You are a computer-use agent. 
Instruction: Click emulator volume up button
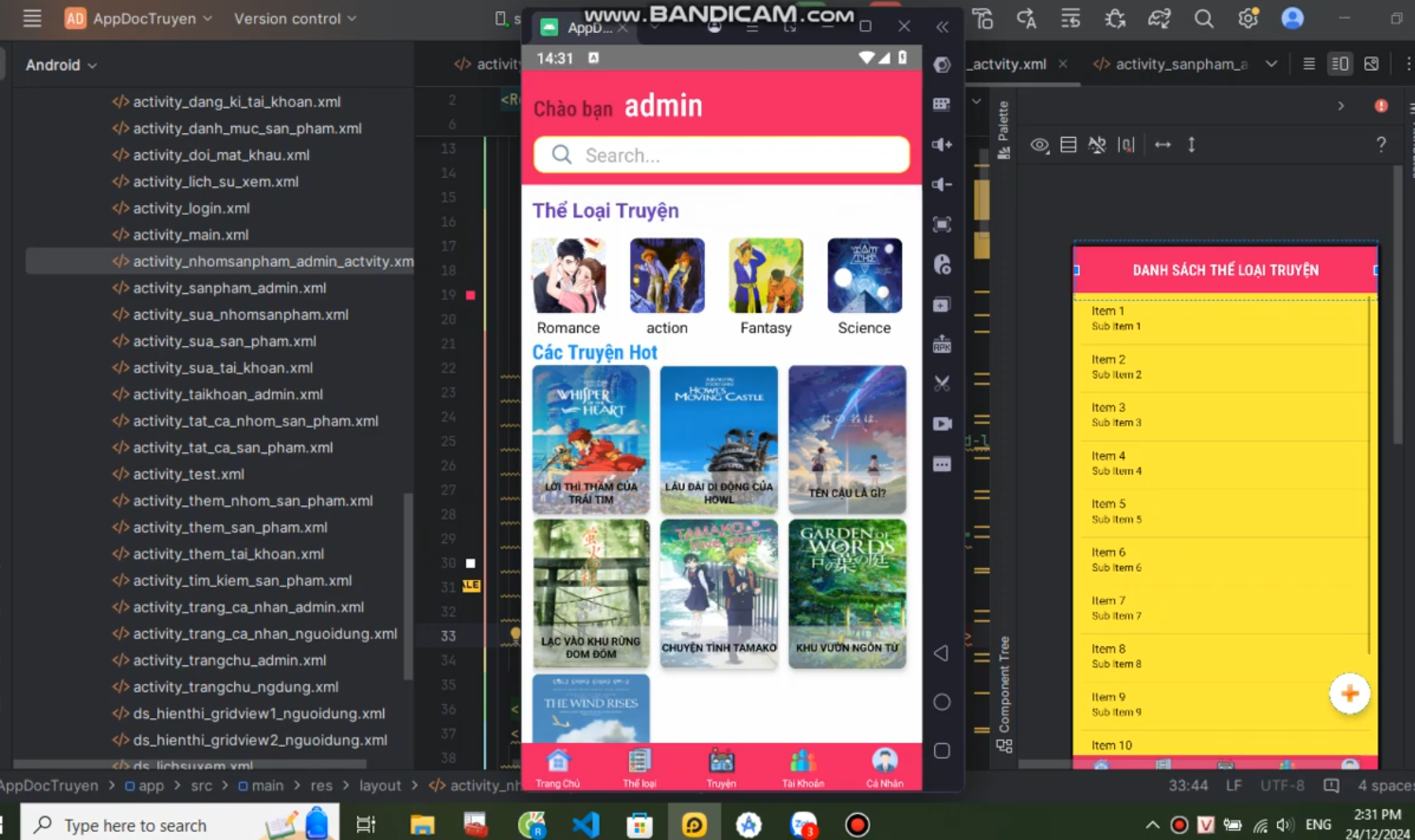point(942,144)
